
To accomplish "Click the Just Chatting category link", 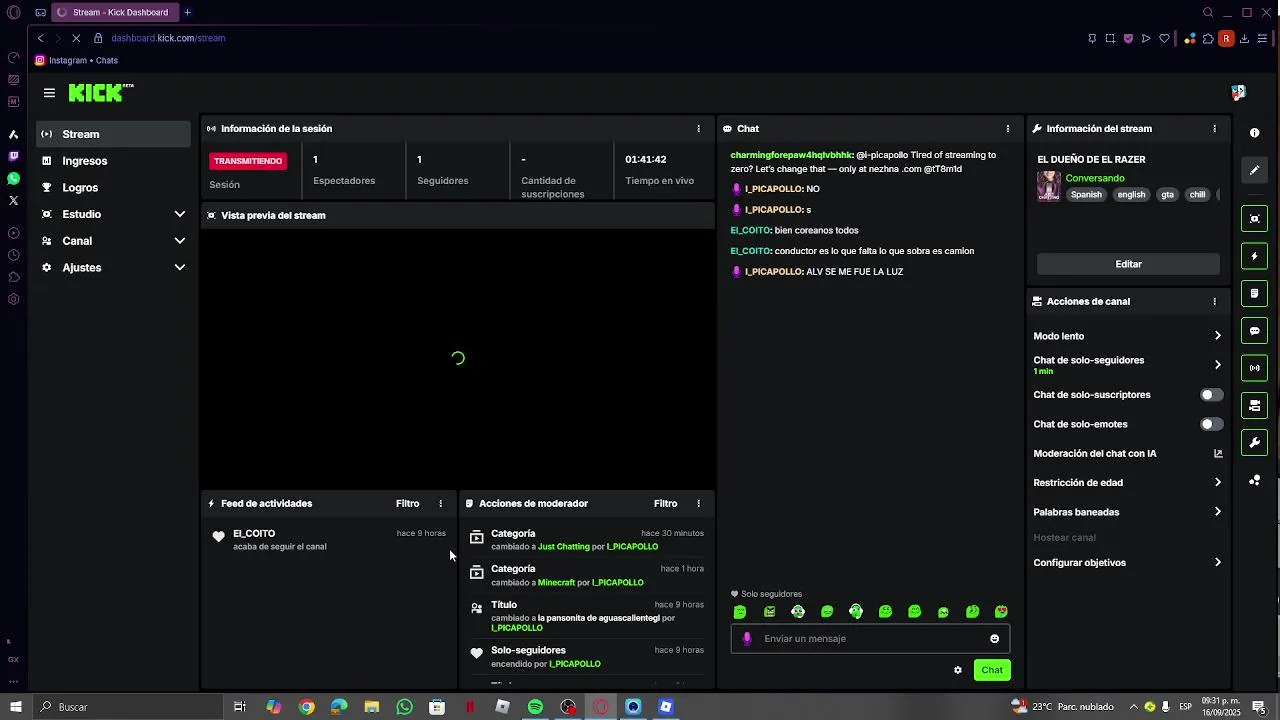I will point(564,547).
